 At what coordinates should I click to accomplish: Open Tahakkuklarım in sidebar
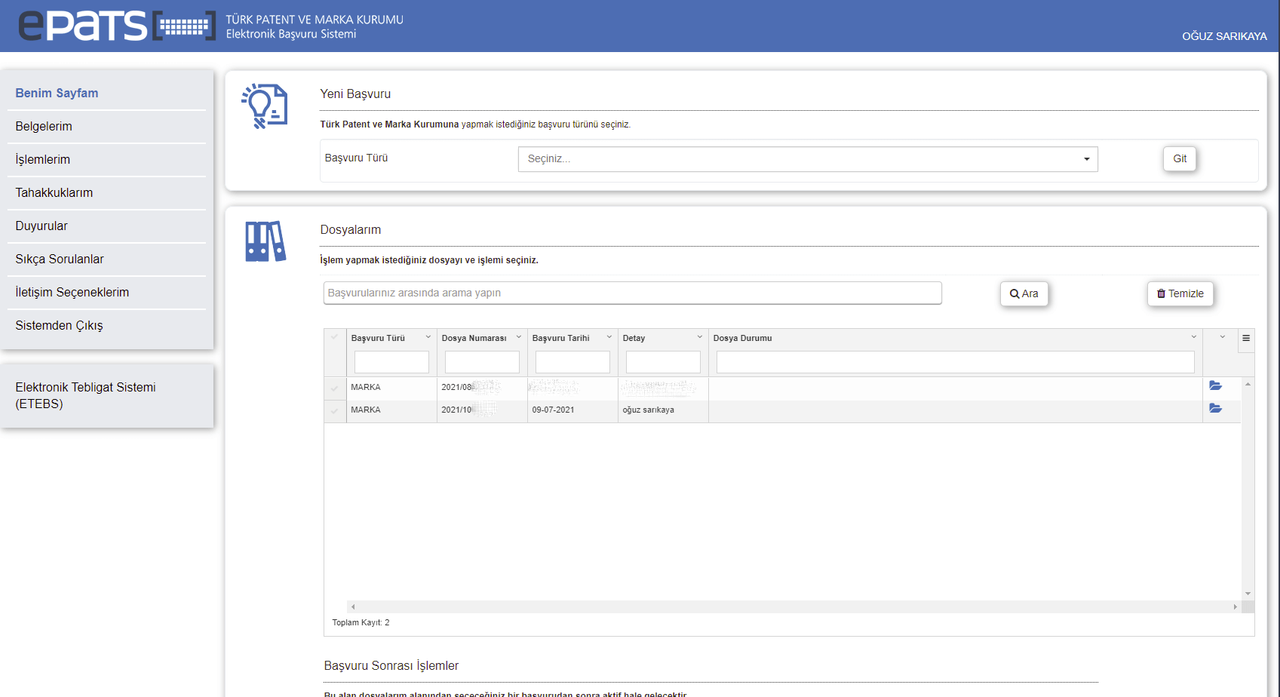tap(54, 192)
